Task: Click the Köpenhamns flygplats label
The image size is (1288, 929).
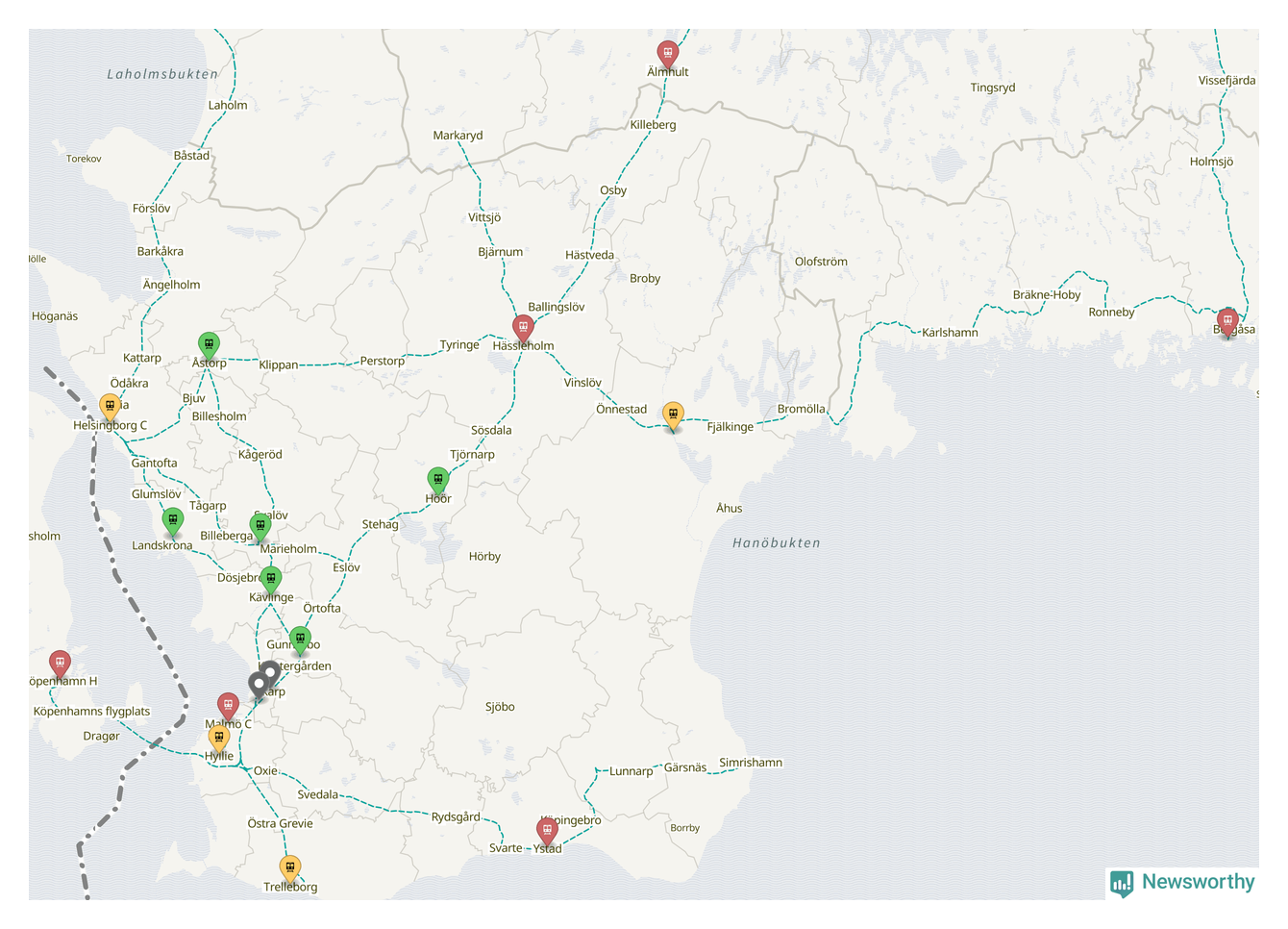Action: pos(91,712)
